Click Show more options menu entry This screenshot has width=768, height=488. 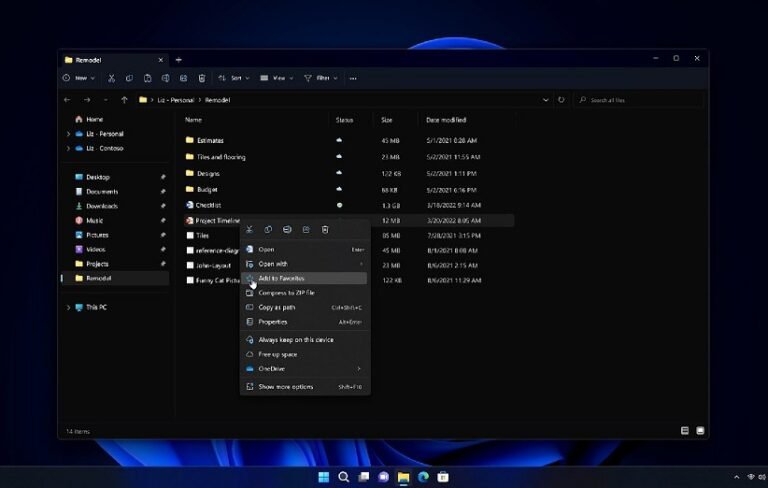click(286, 387)
